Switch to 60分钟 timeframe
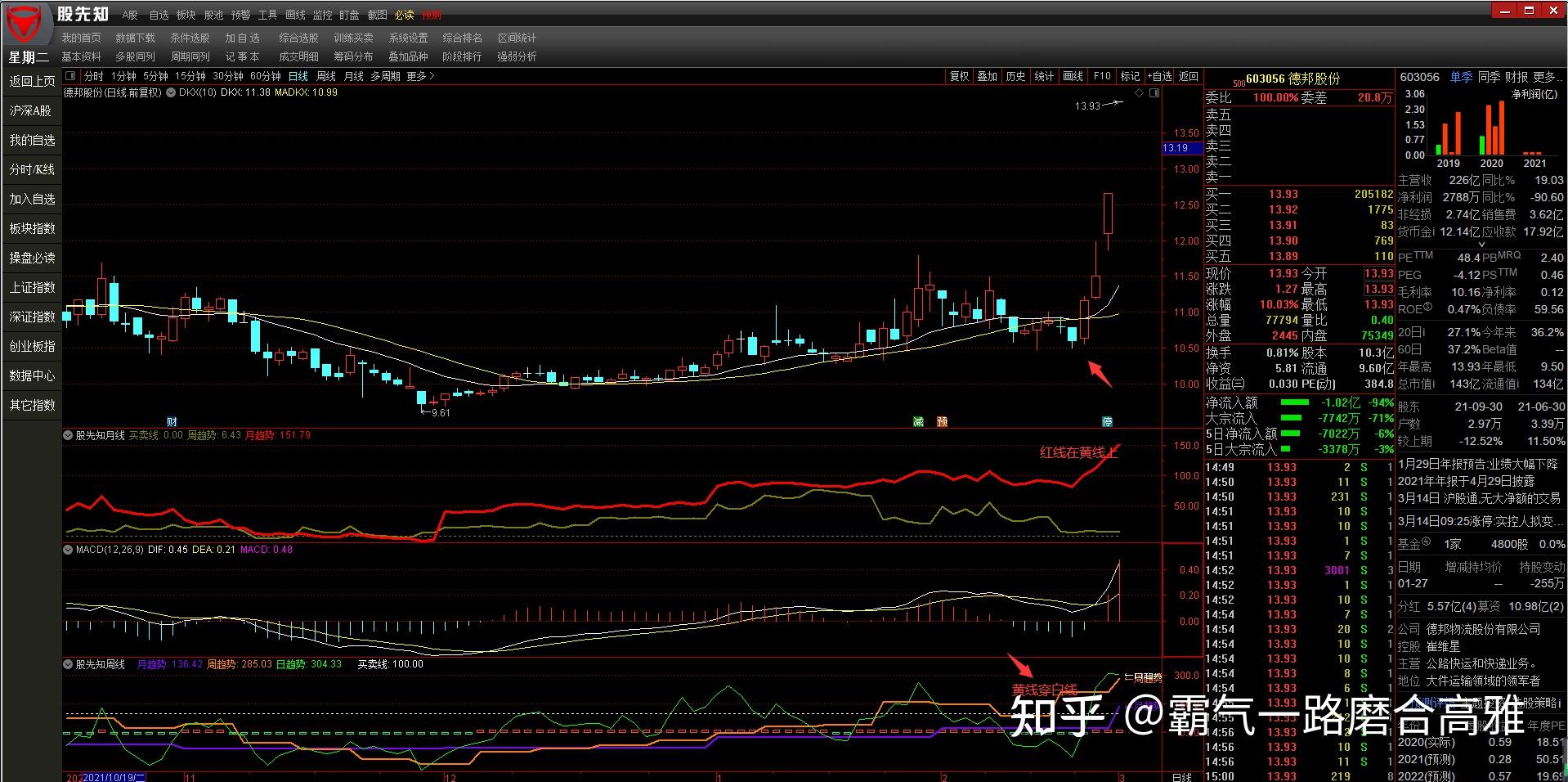Screen dimensions: 1568x782 point(266,76)
